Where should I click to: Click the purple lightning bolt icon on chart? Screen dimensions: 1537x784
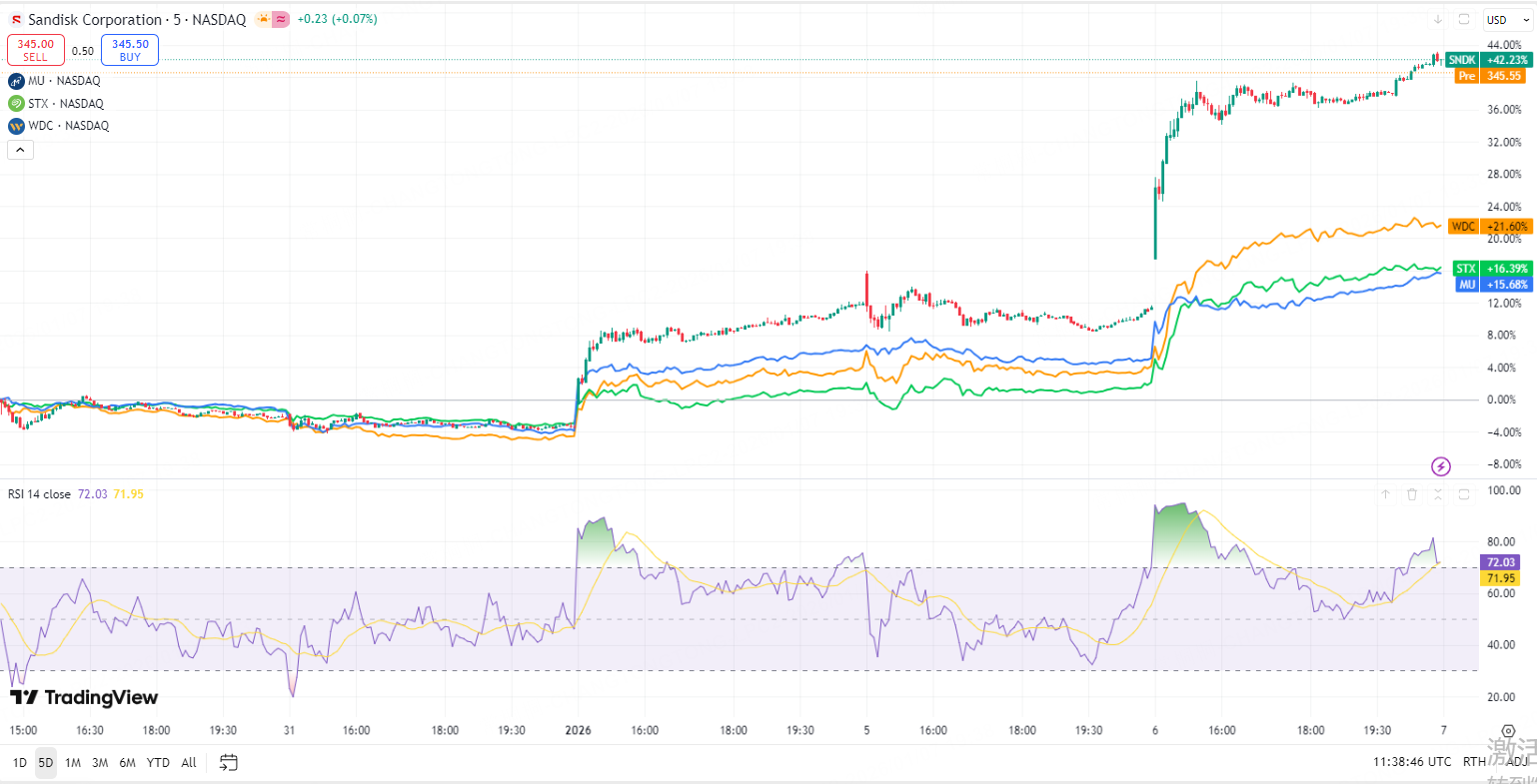point(1441,465)
